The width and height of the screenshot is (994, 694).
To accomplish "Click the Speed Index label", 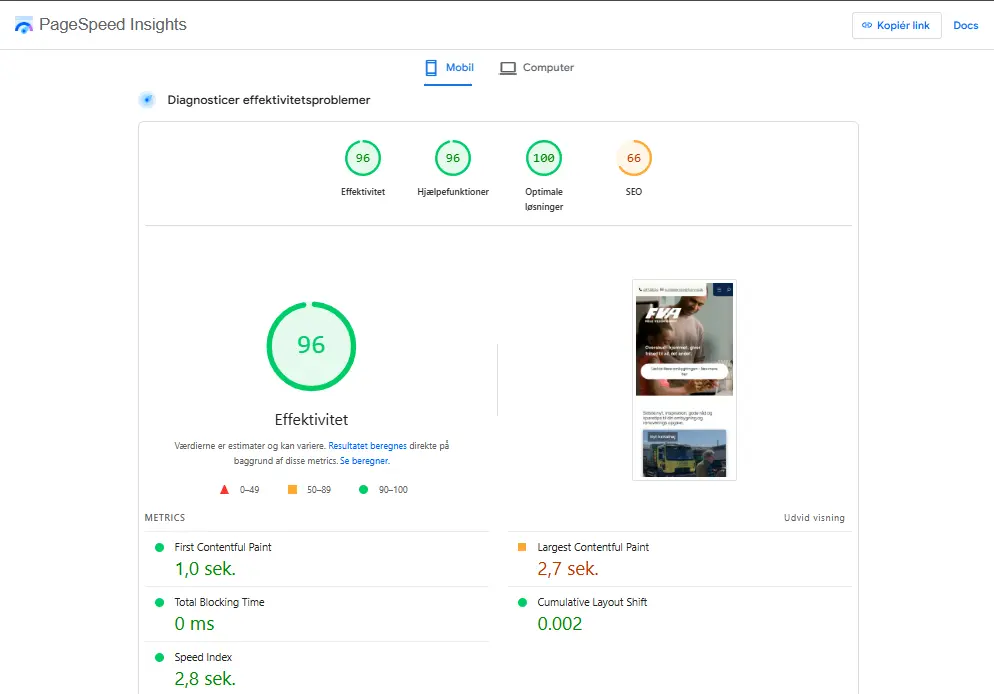I will (203, 657).
